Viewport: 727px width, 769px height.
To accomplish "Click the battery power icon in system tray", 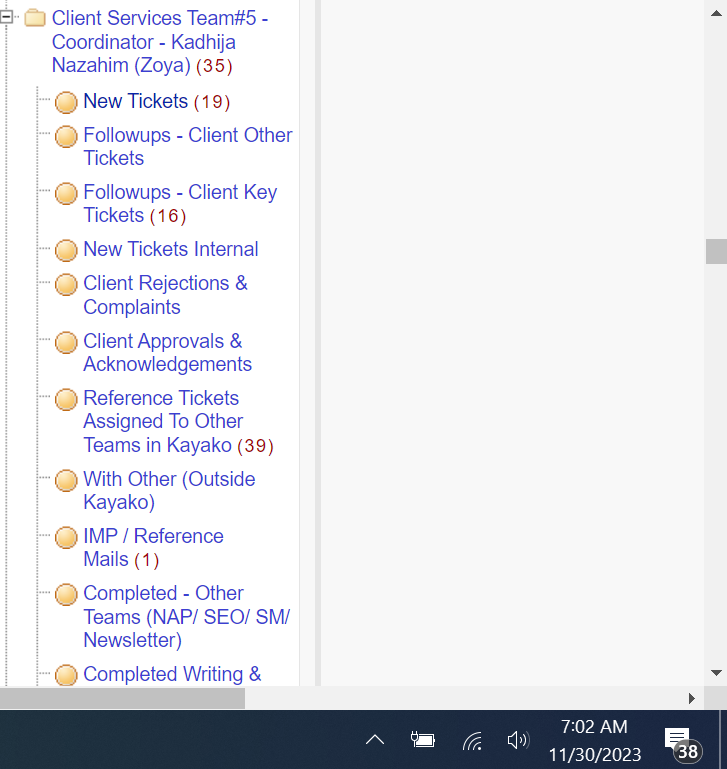I will pyautogui.click(x=422, y=739).
